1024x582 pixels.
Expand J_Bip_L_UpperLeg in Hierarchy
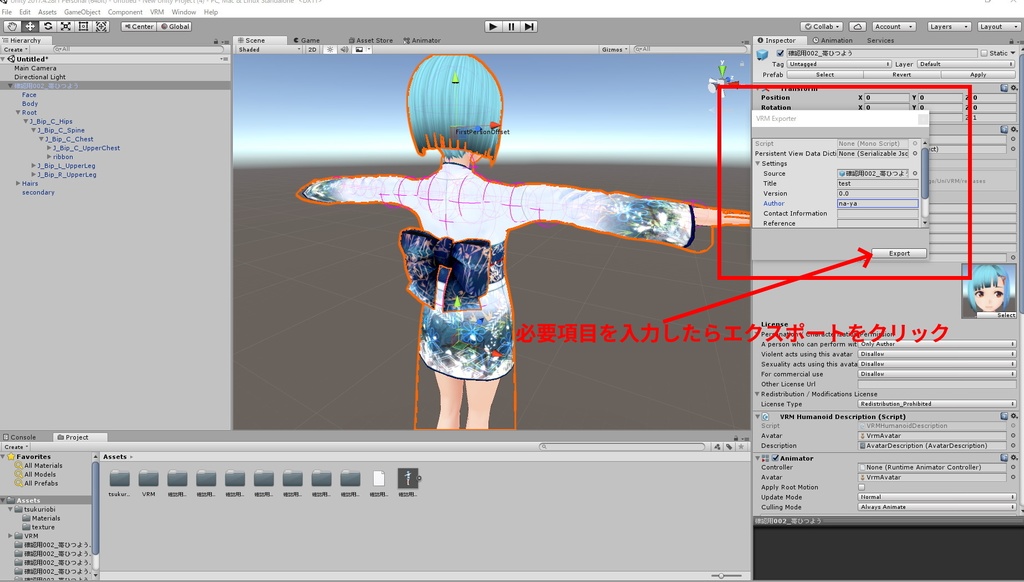34,166
